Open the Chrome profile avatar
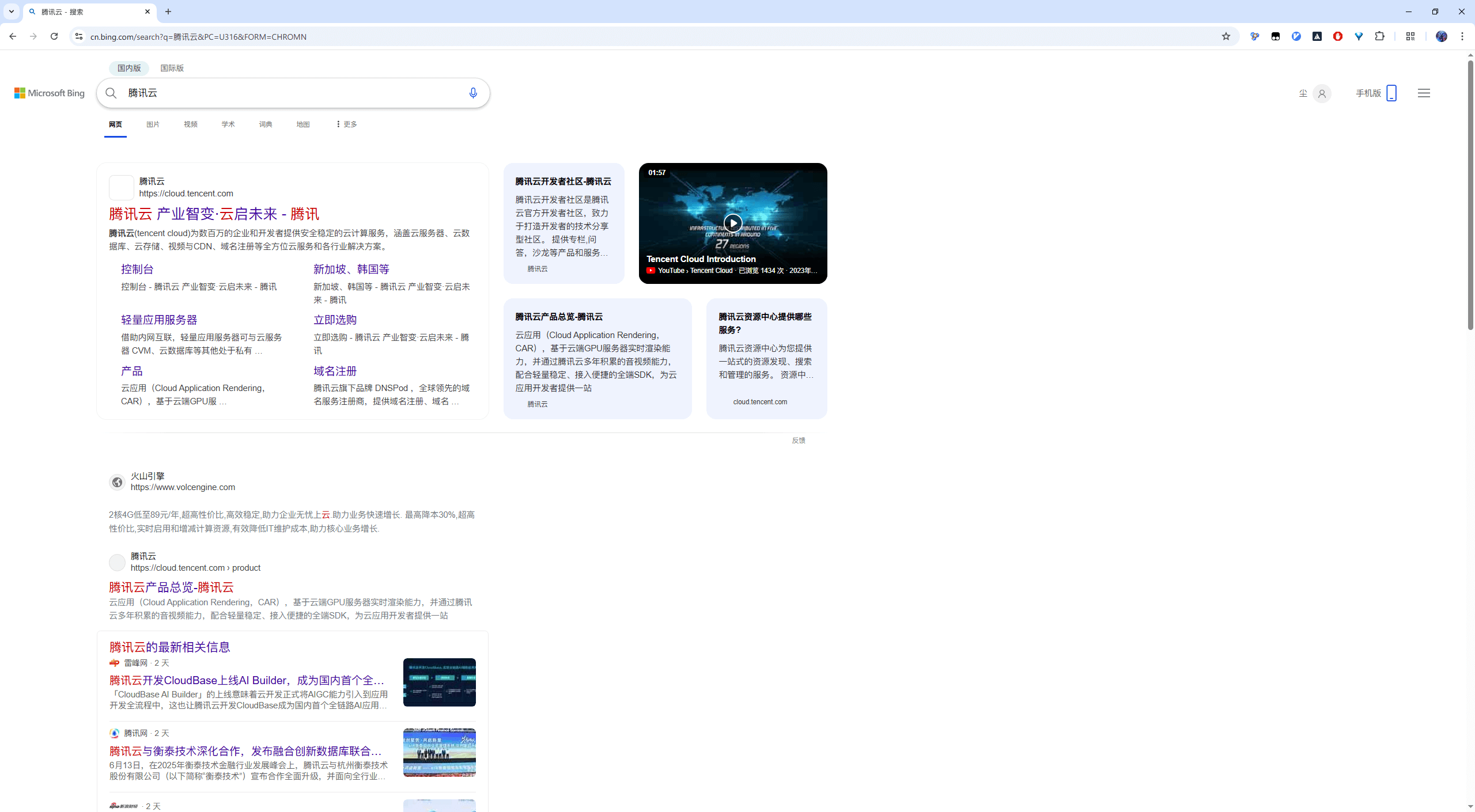The height and width of the screenshot is (812, 1475). tap(1442, 36)
